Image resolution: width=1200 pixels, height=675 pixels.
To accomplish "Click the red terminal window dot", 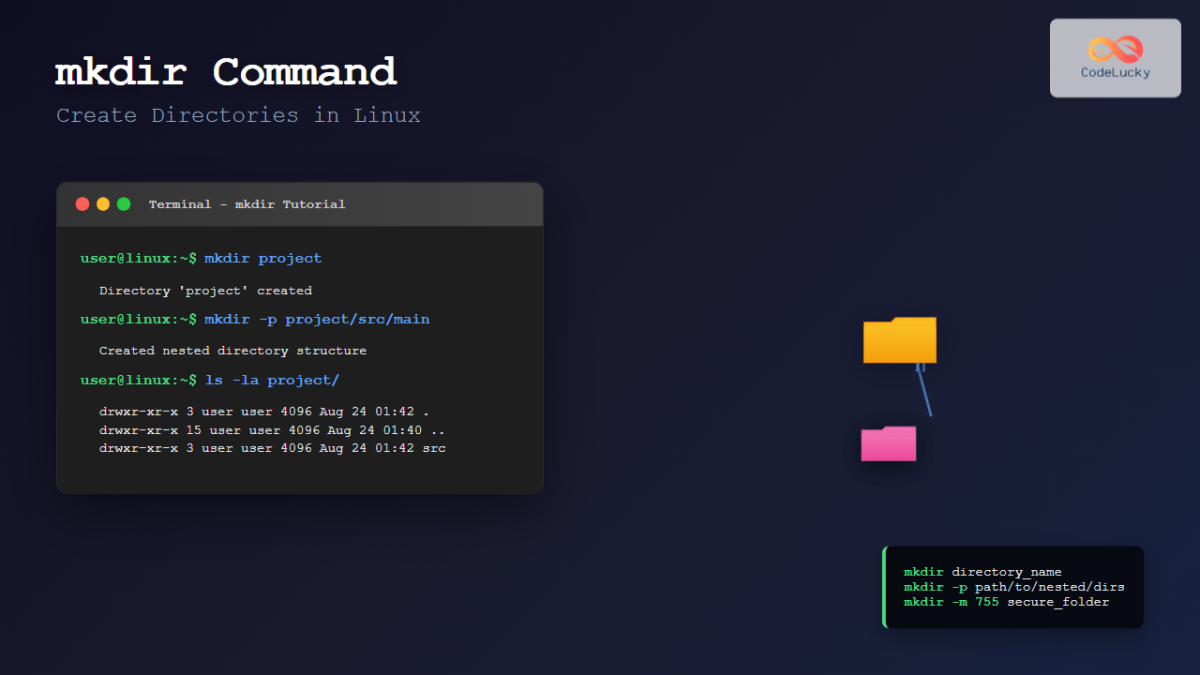I will (82, 203).
